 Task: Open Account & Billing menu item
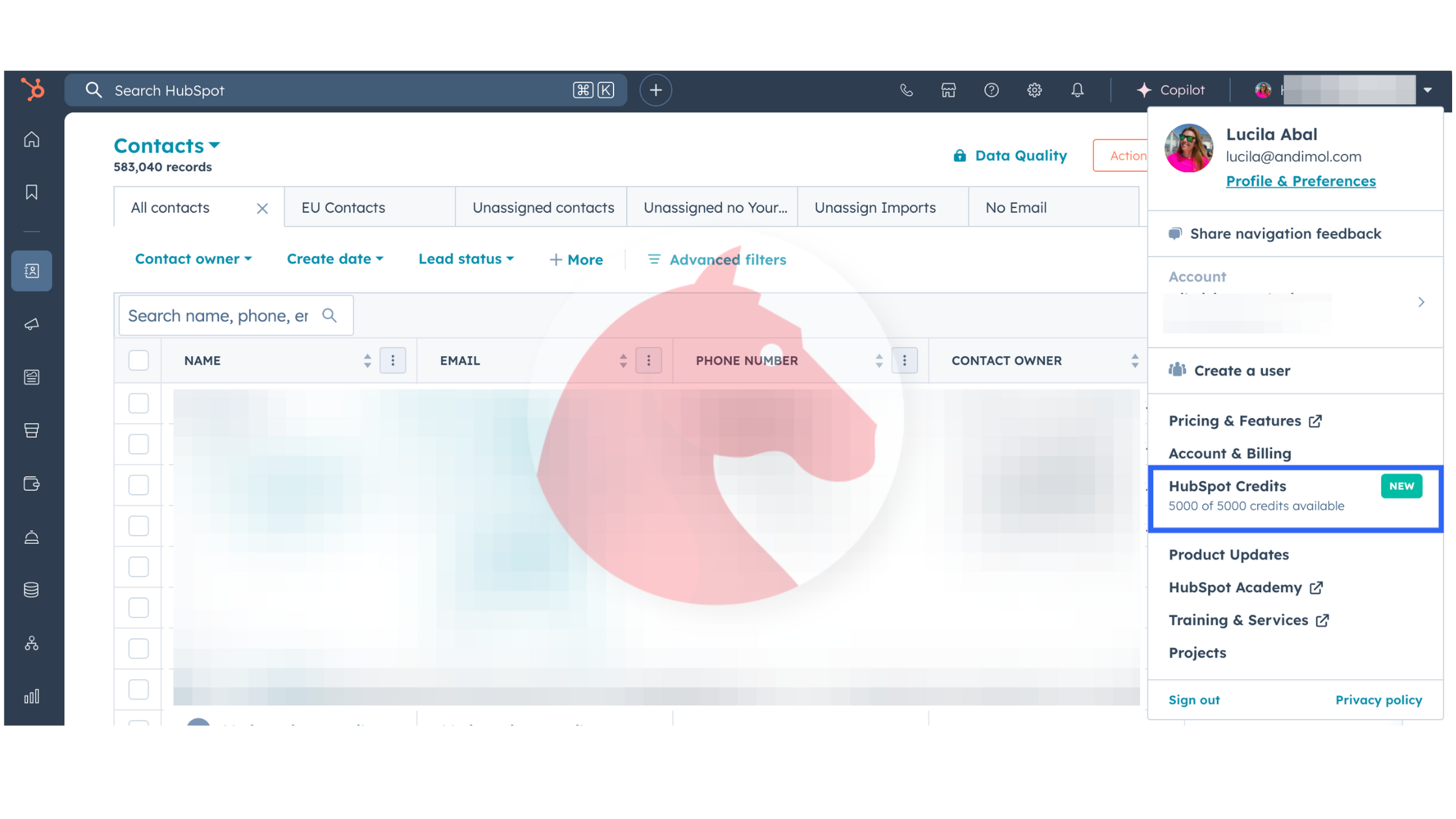pyautogui.click(x=1230, y=453)
